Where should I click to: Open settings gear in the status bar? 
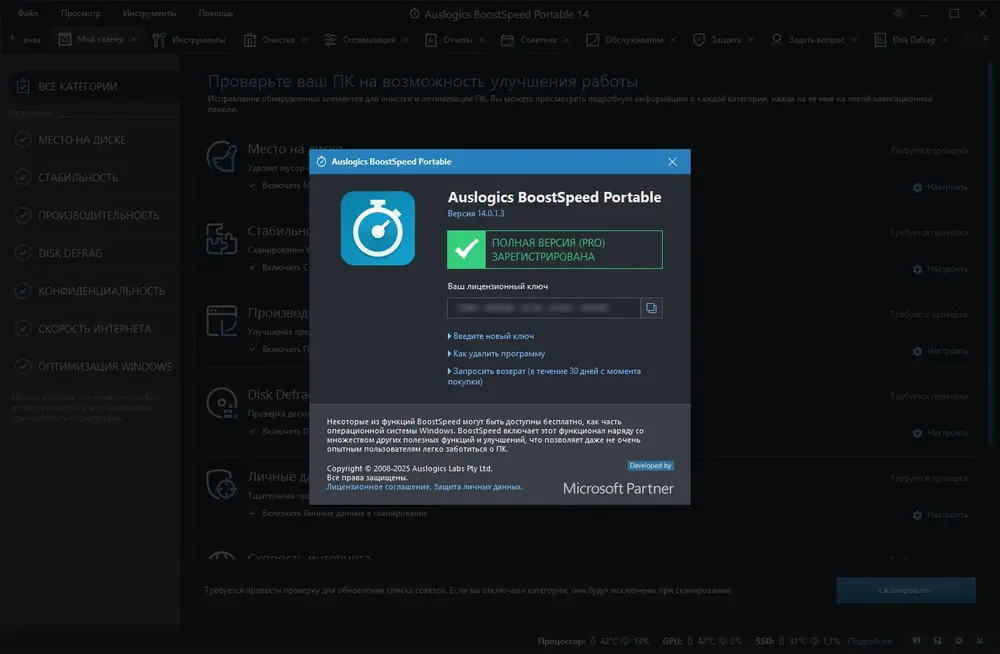point(959,641)
